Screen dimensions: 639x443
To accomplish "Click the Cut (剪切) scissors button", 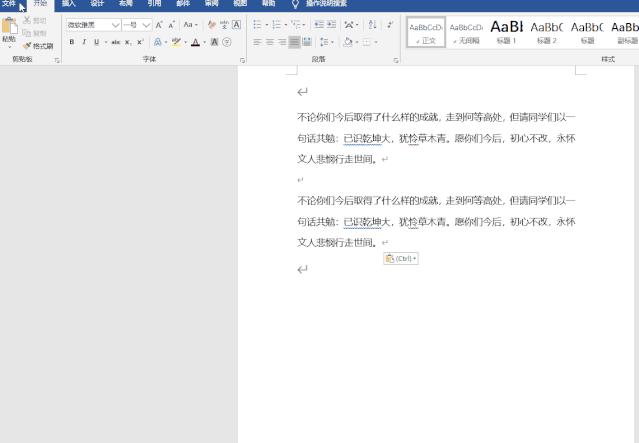I will 35,20.
